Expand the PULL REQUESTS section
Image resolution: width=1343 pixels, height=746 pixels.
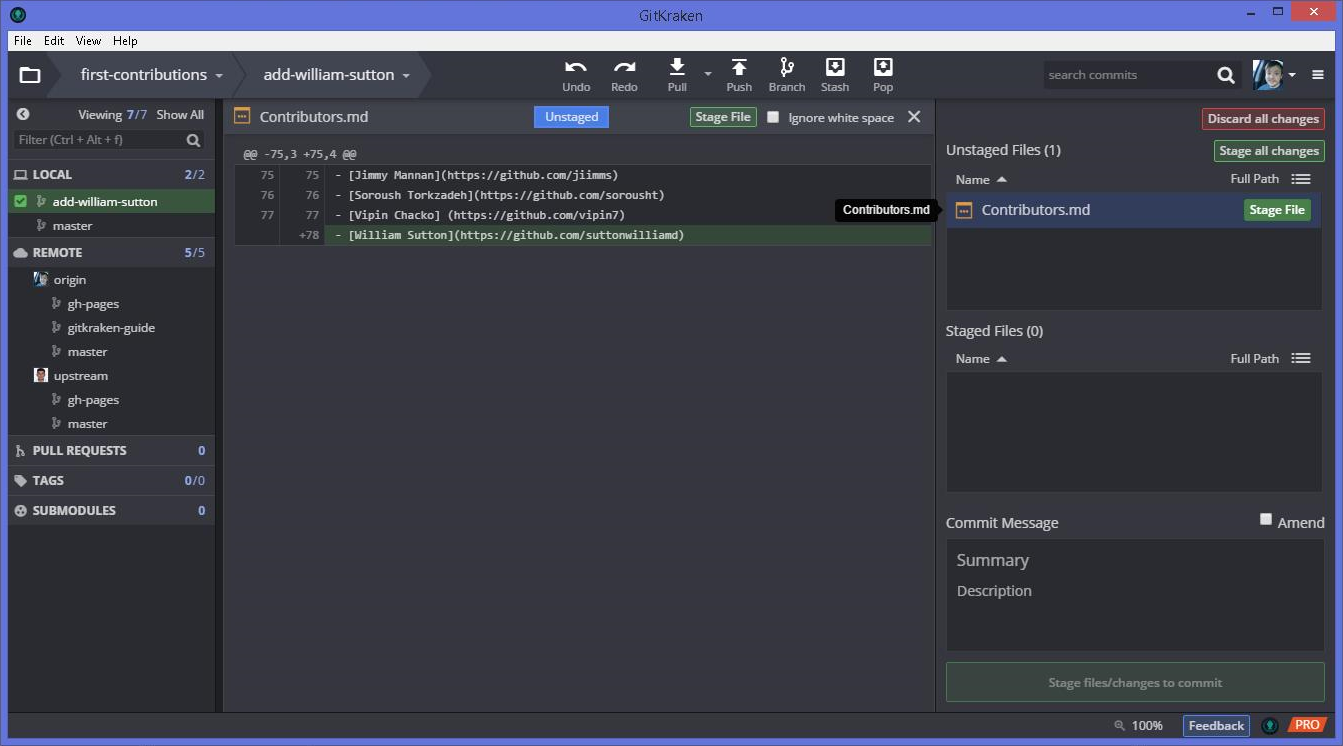pos(111,451)
